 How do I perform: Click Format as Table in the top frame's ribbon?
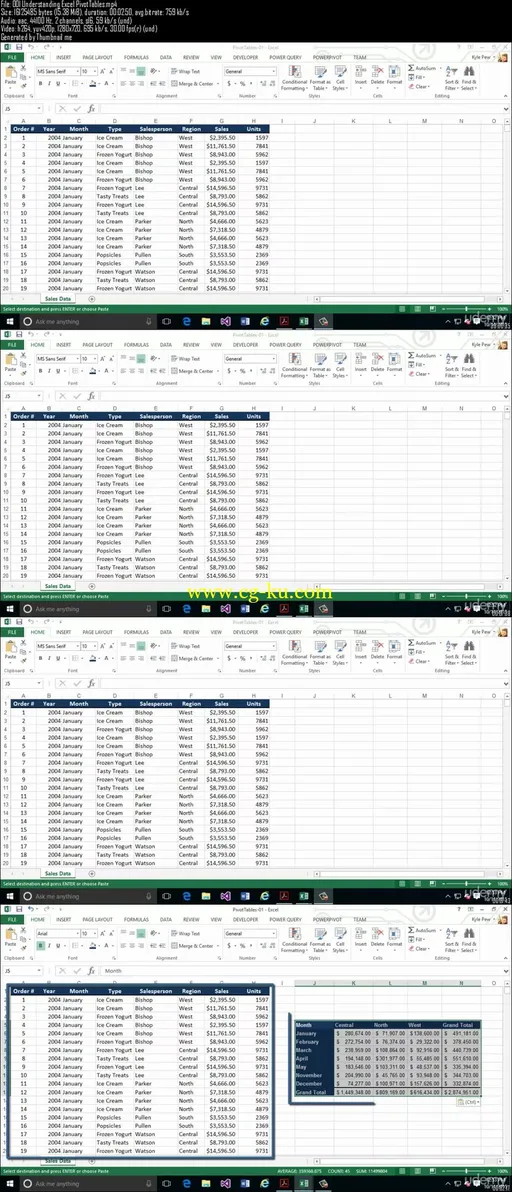320,78
